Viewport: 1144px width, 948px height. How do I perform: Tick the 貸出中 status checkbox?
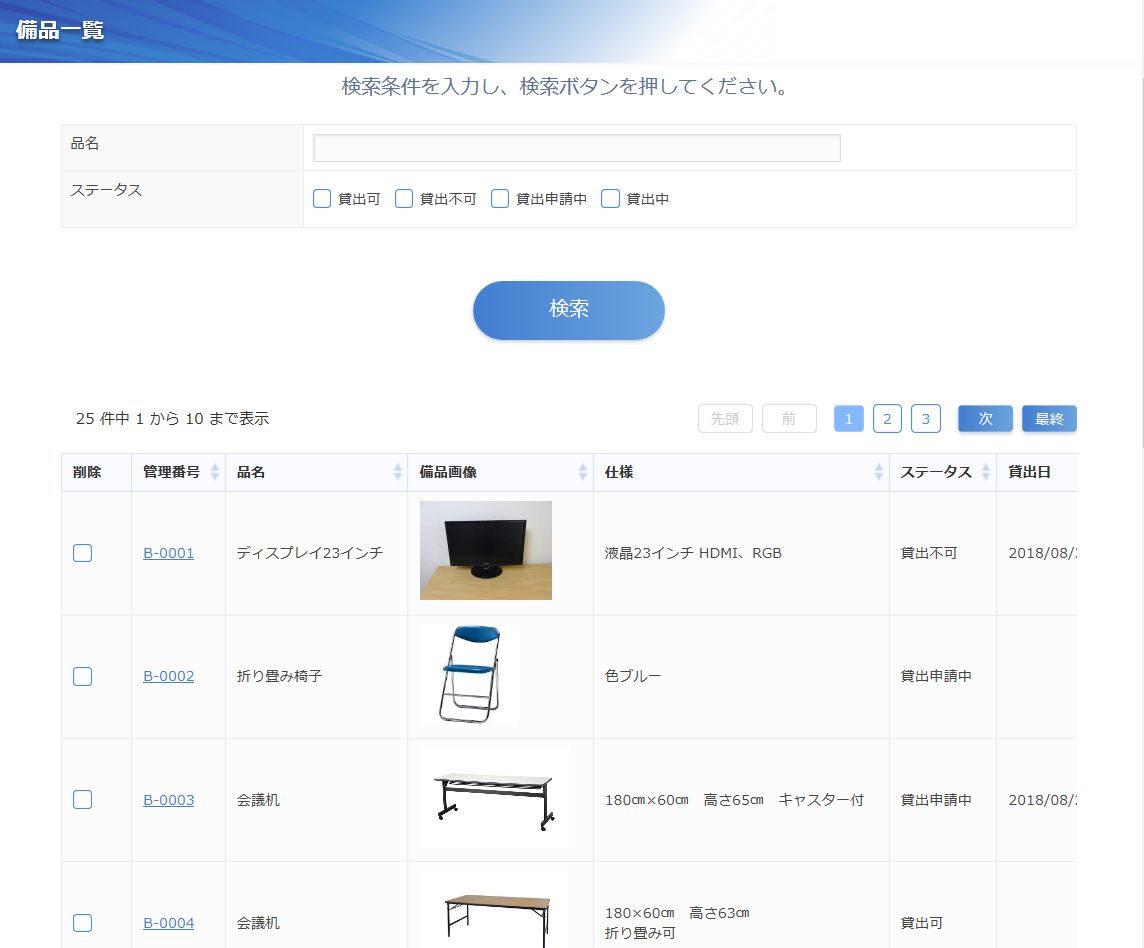coord(611,199)
